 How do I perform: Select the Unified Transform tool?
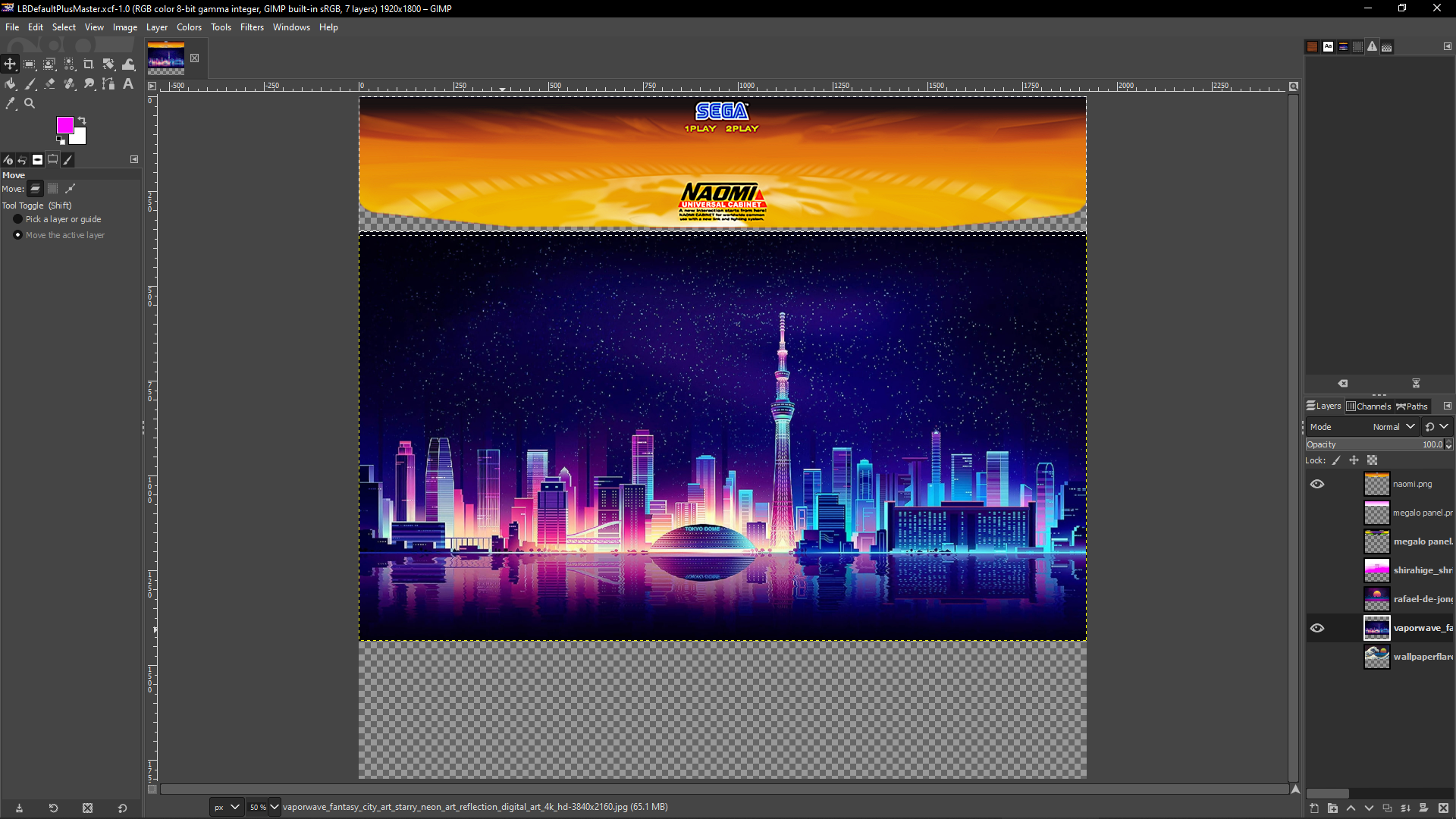pyautogui.click(x=108, y=64)
